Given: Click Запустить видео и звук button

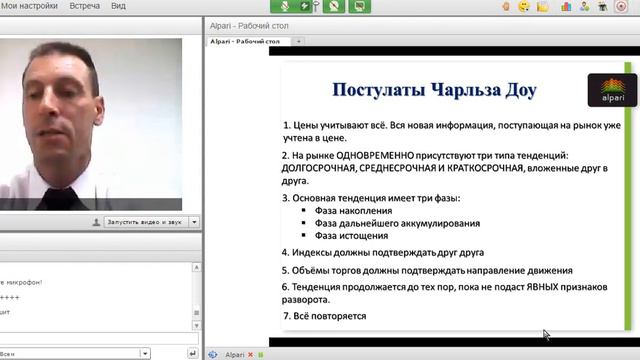Looking at the screenshot, I should (145, 222).
